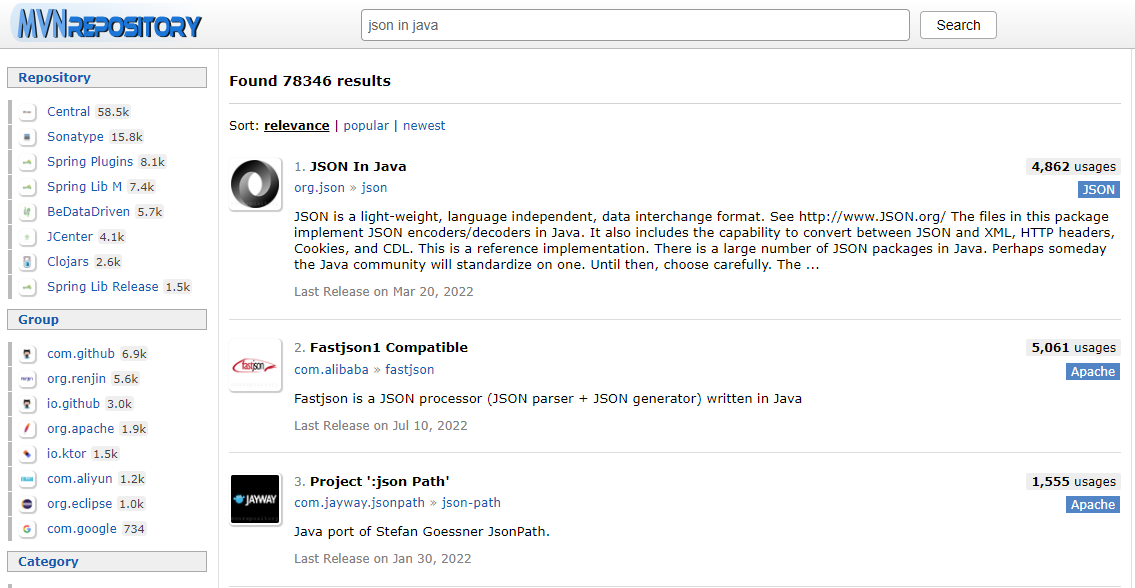Viewport: 1135px width, 588px height.
Task: Filter by Spring Lib M link
Action: click(x=85, y=187)
